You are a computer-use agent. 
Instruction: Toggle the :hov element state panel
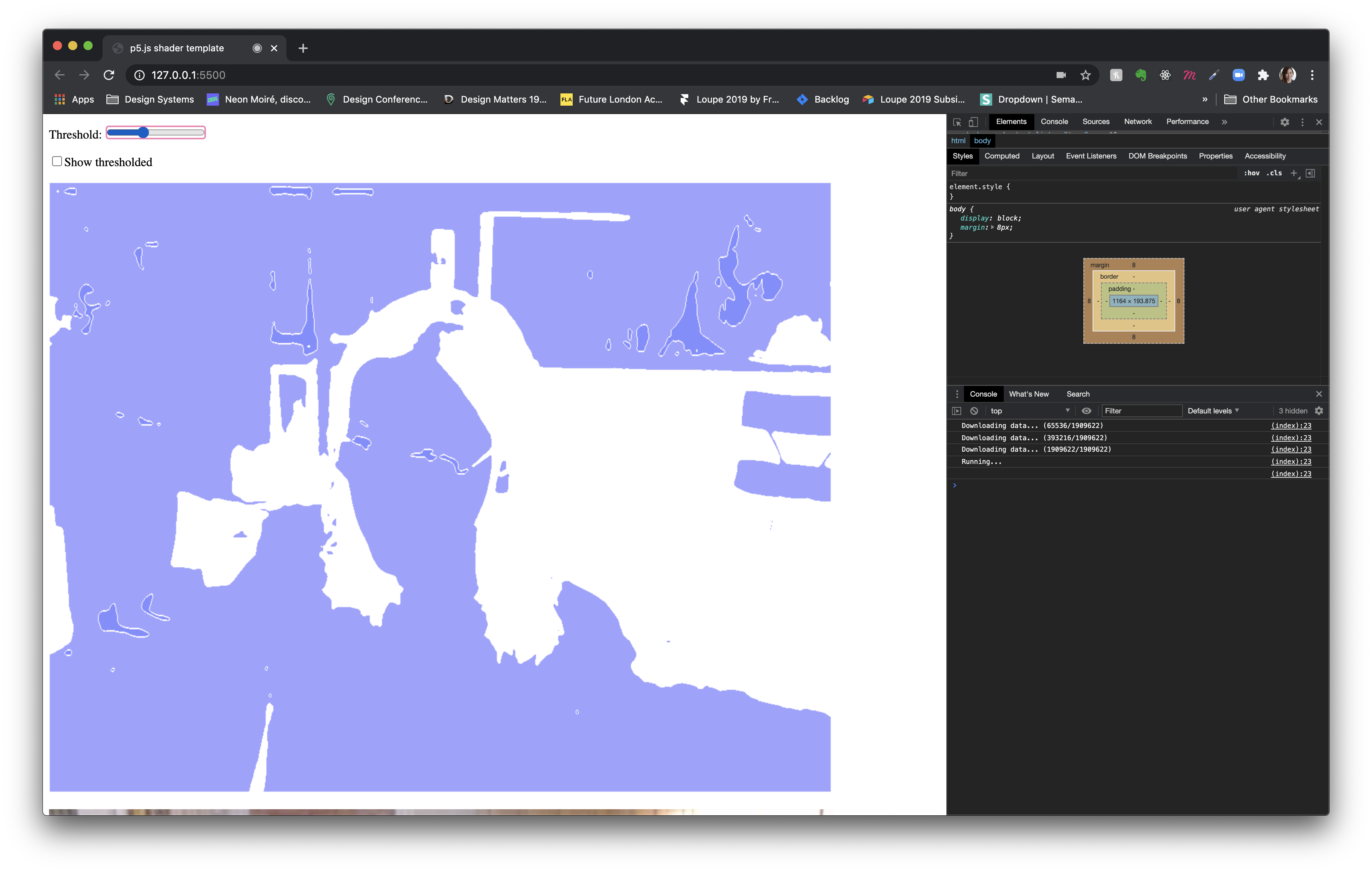pos(1251,173)
